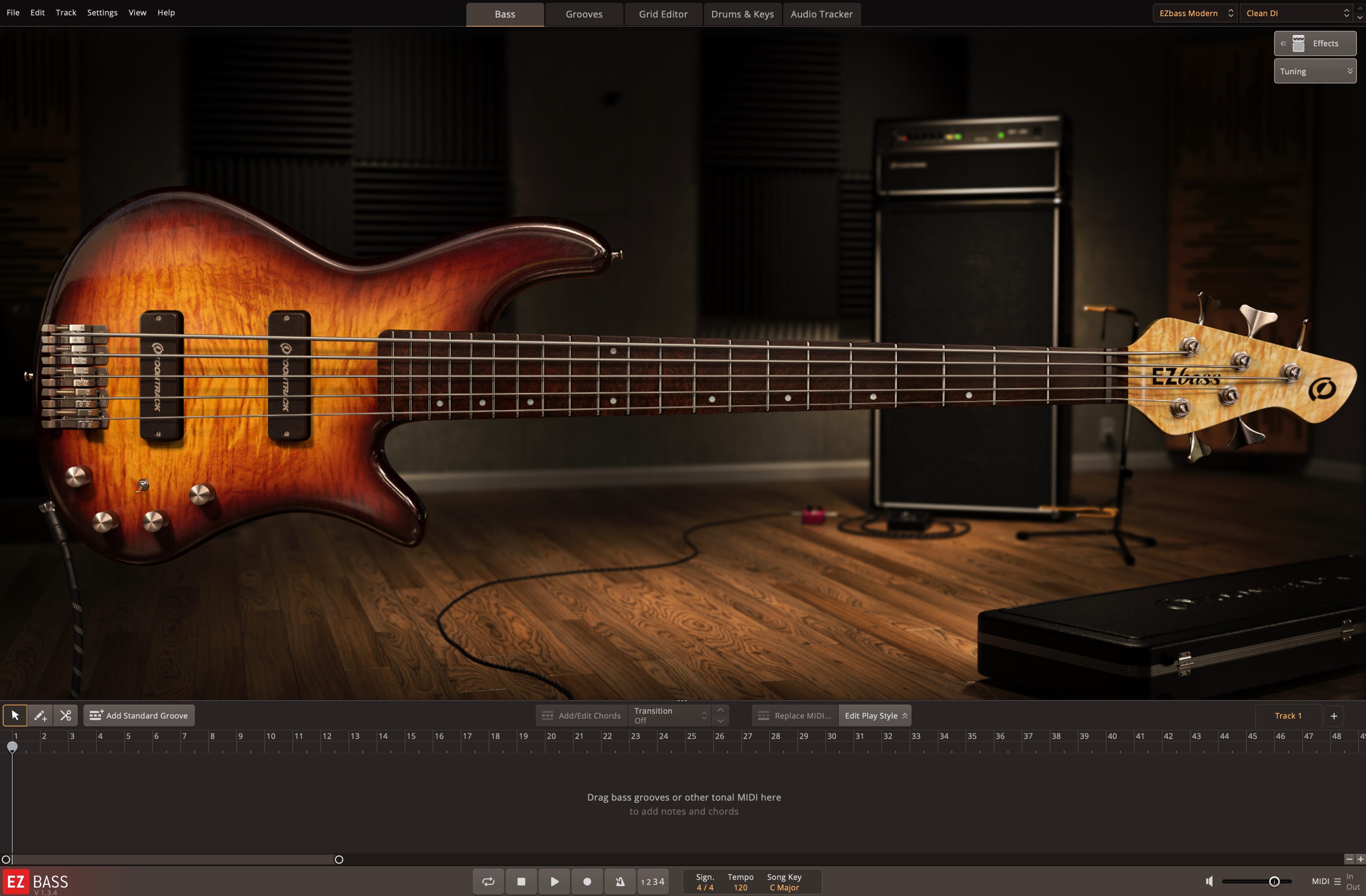Image resolution: width=1366 pixels, height=896 pixels.
Task: Switch to the Drums & Keys tab
Action: coord(743,14)
